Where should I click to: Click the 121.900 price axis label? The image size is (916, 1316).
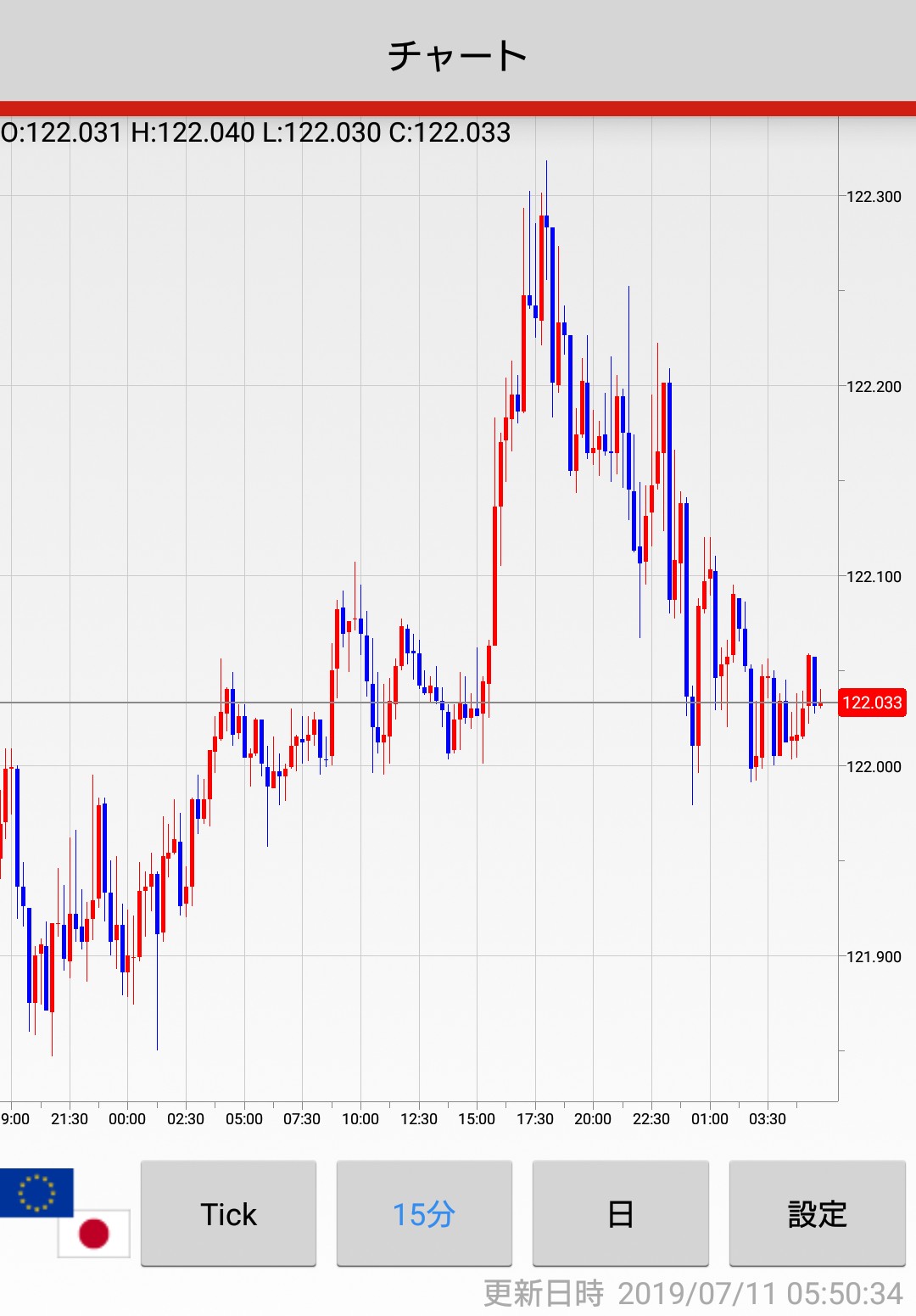pyautogui.click(x=874, y=957)
